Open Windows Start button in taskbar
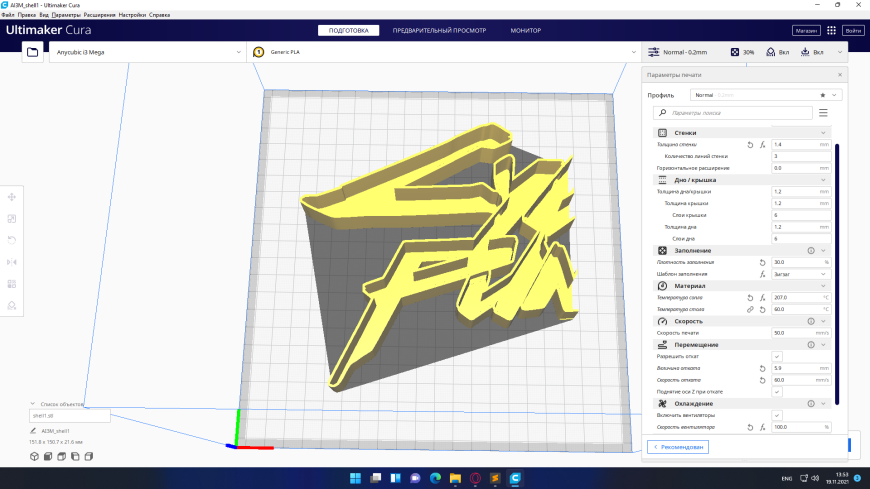The height and width of the screenshot is (489, 870). pyautogui.click(x=355, y=478)
